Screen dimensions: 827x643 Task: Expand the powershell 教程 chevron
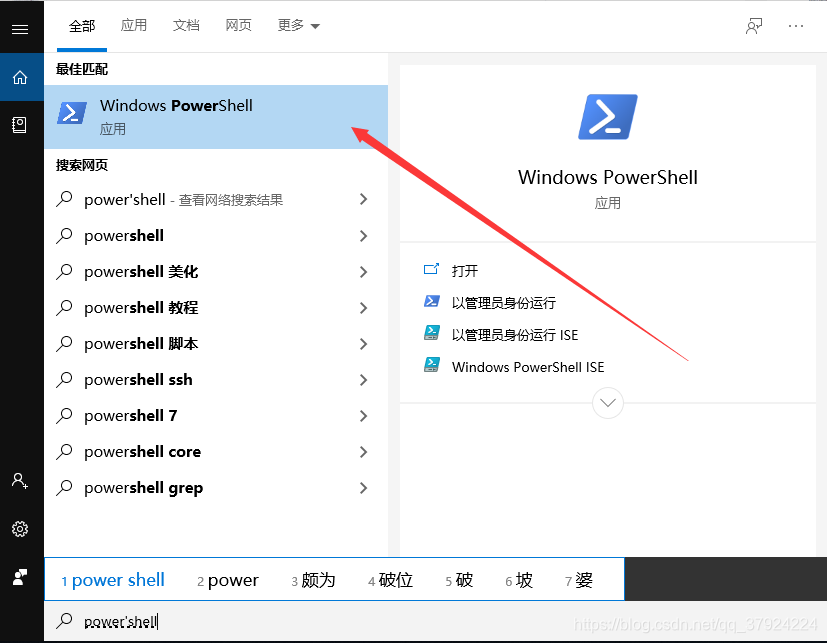(x=363, y=308)
